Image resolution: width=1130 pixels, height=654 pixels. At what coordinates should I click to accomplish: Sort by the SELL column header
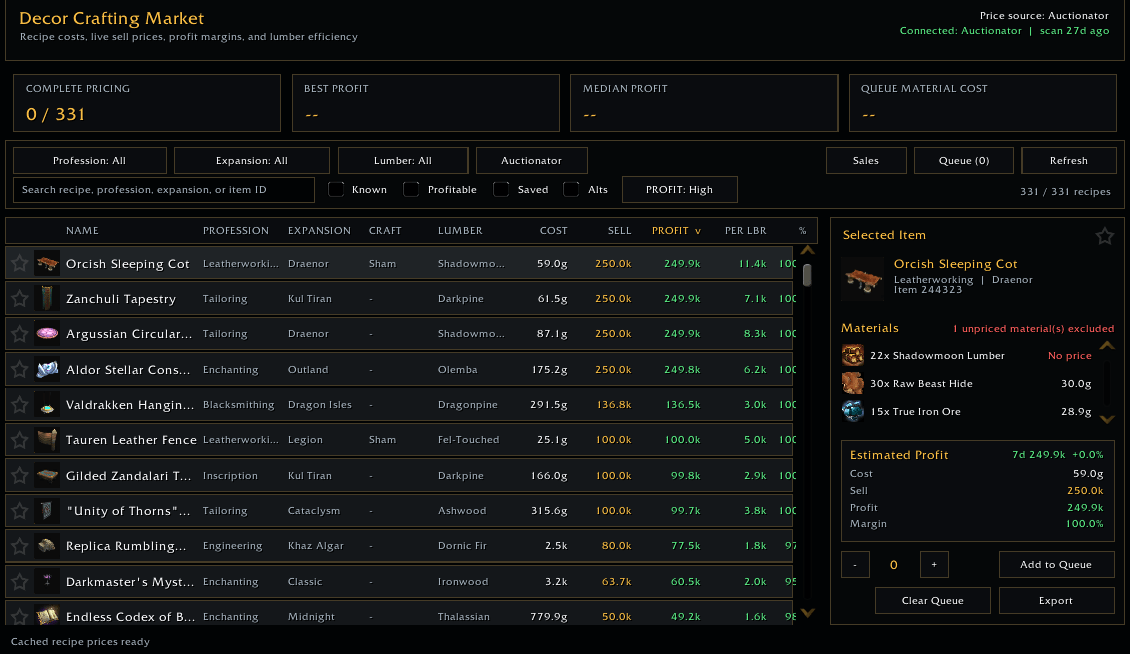click(619, 231)
